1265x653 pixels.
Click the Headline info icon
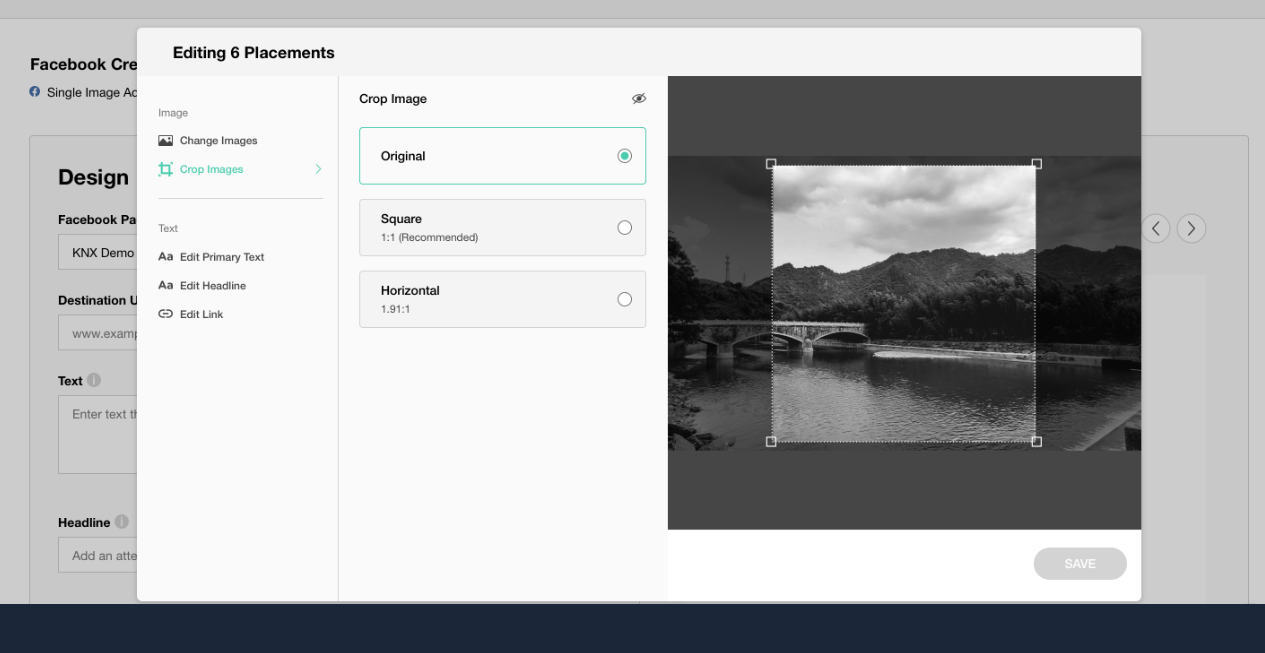pyautogui.click(x=122, y=522)
